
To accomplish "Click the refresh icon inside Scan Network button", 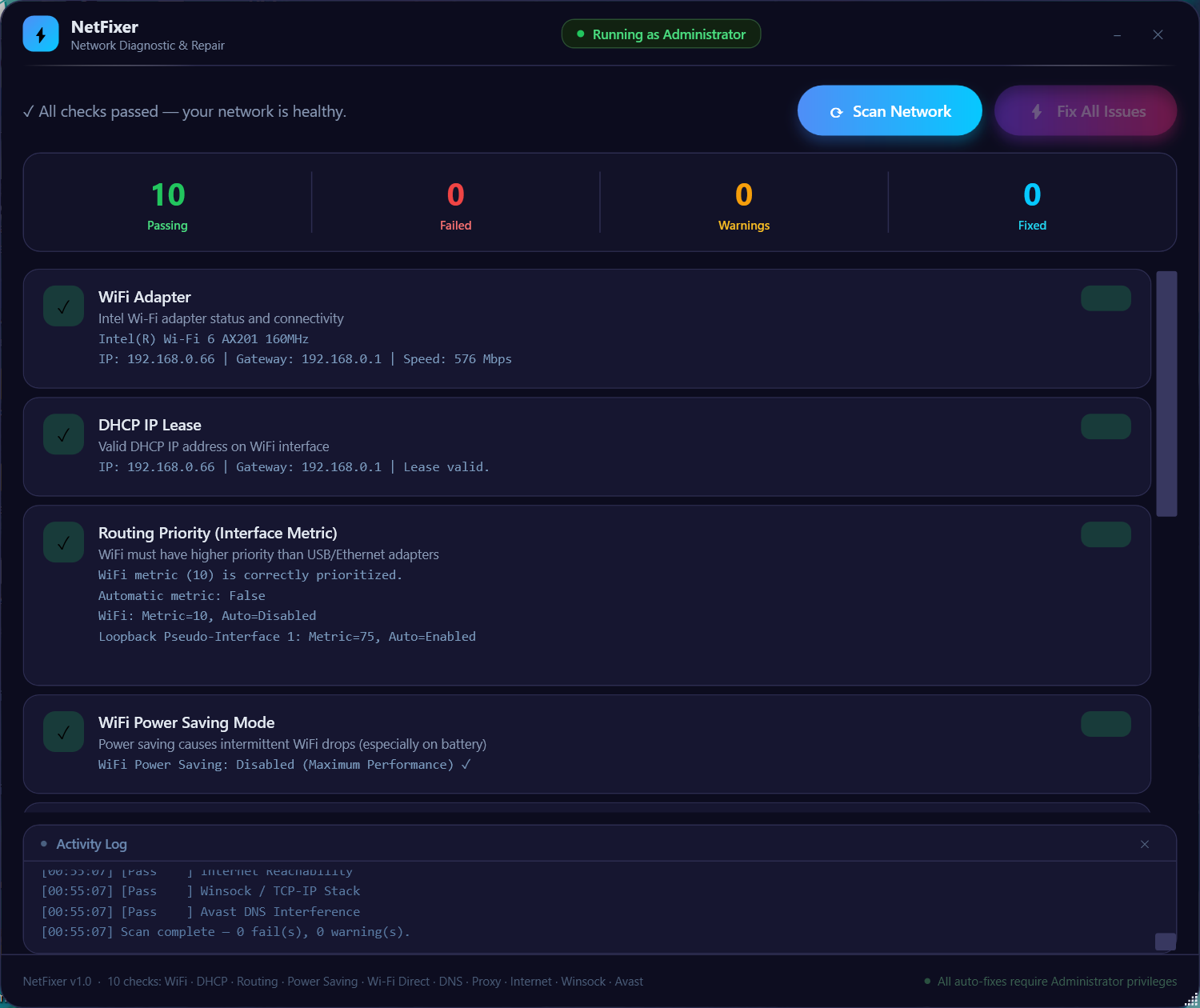I will click(x=837, y=112).
